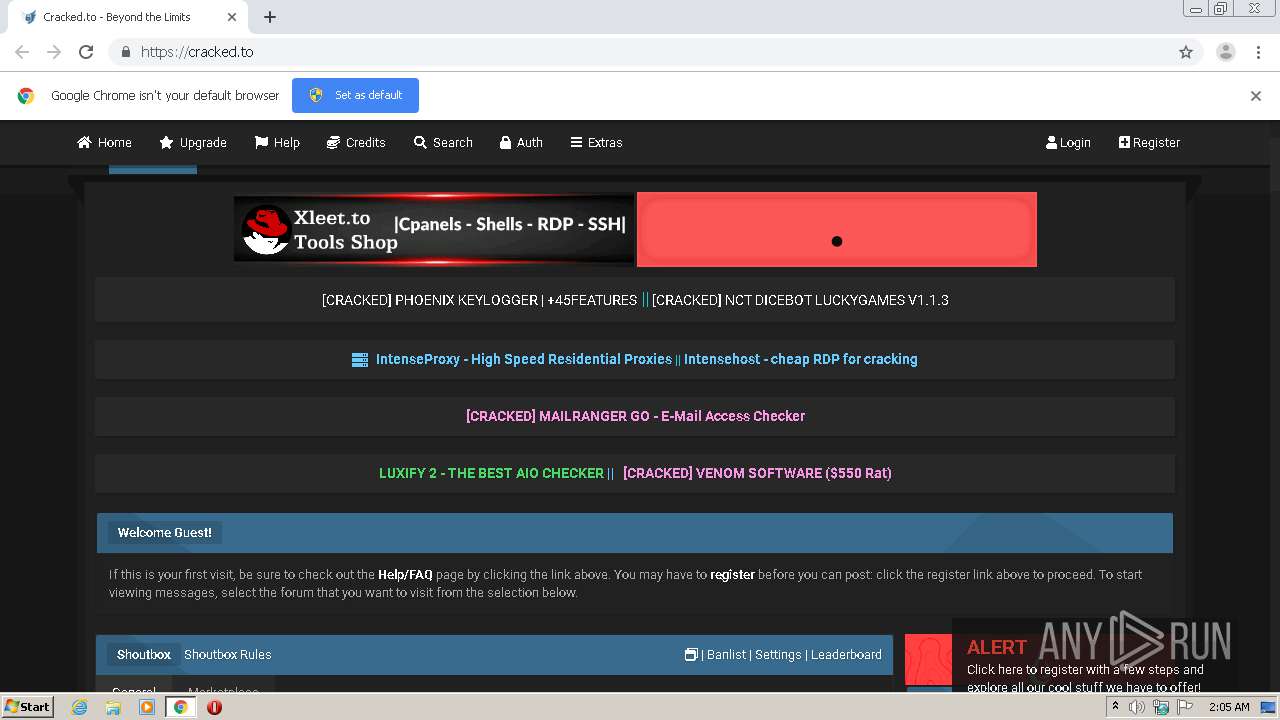Click the taskbar clock showing 2:05 AM
The image size is (1280, 720).
pyautogui.click(x=1229, y=707)
